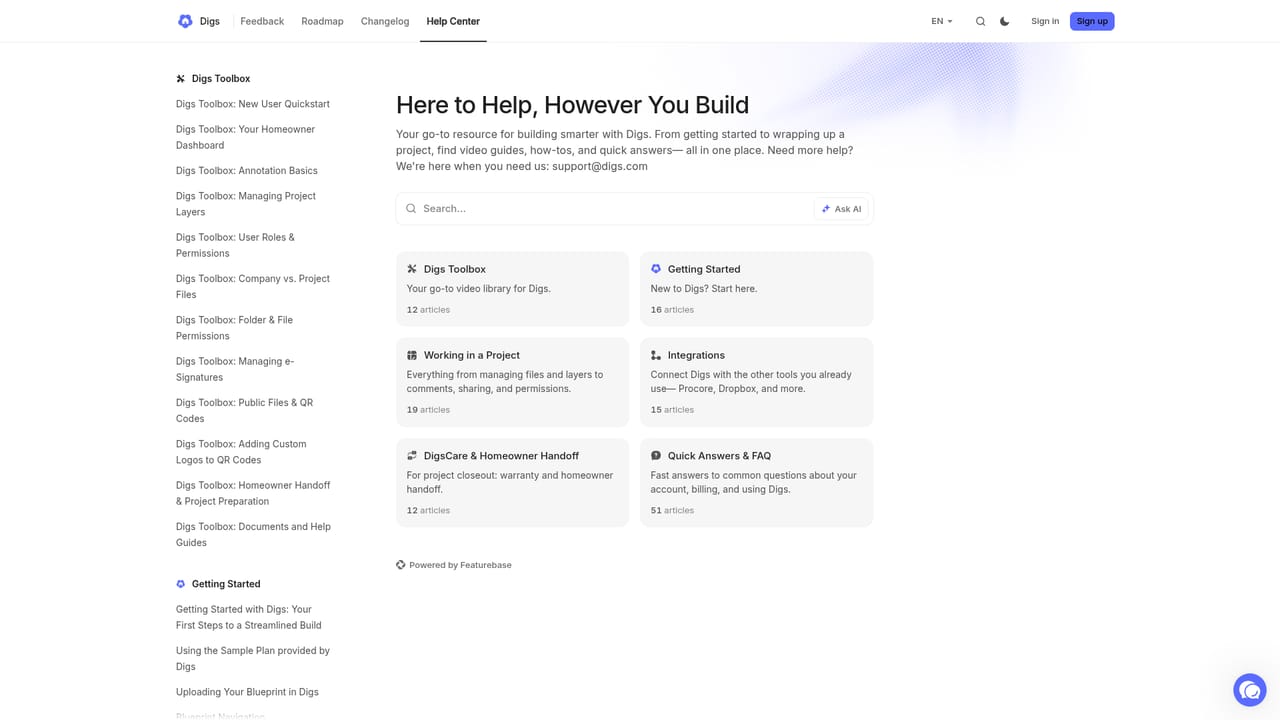Open Uploading Your Blueprint in Digs

point(247,692)
